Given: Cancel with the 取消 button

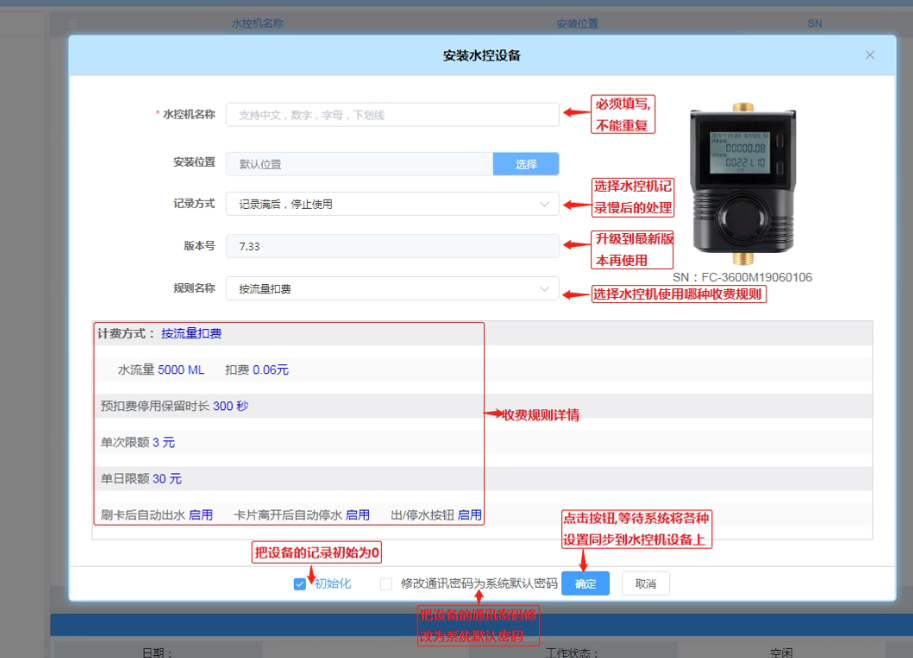Looking at the screenshot, I should click(x=645, y=583).
